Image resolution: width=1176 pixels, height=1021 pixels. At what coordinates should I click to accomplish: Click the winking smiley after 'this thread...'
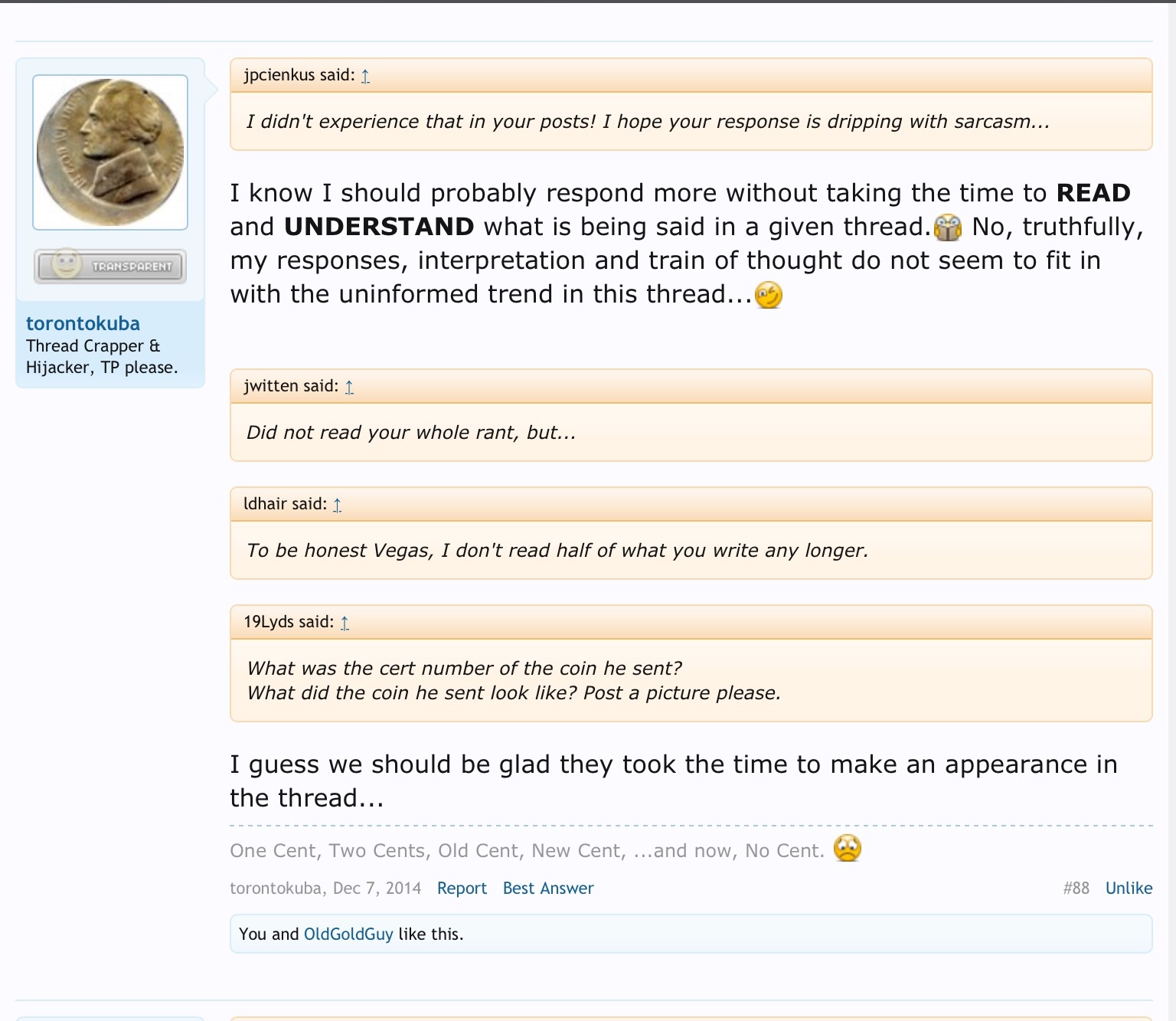pyautogui.click(x=769, y=295)
